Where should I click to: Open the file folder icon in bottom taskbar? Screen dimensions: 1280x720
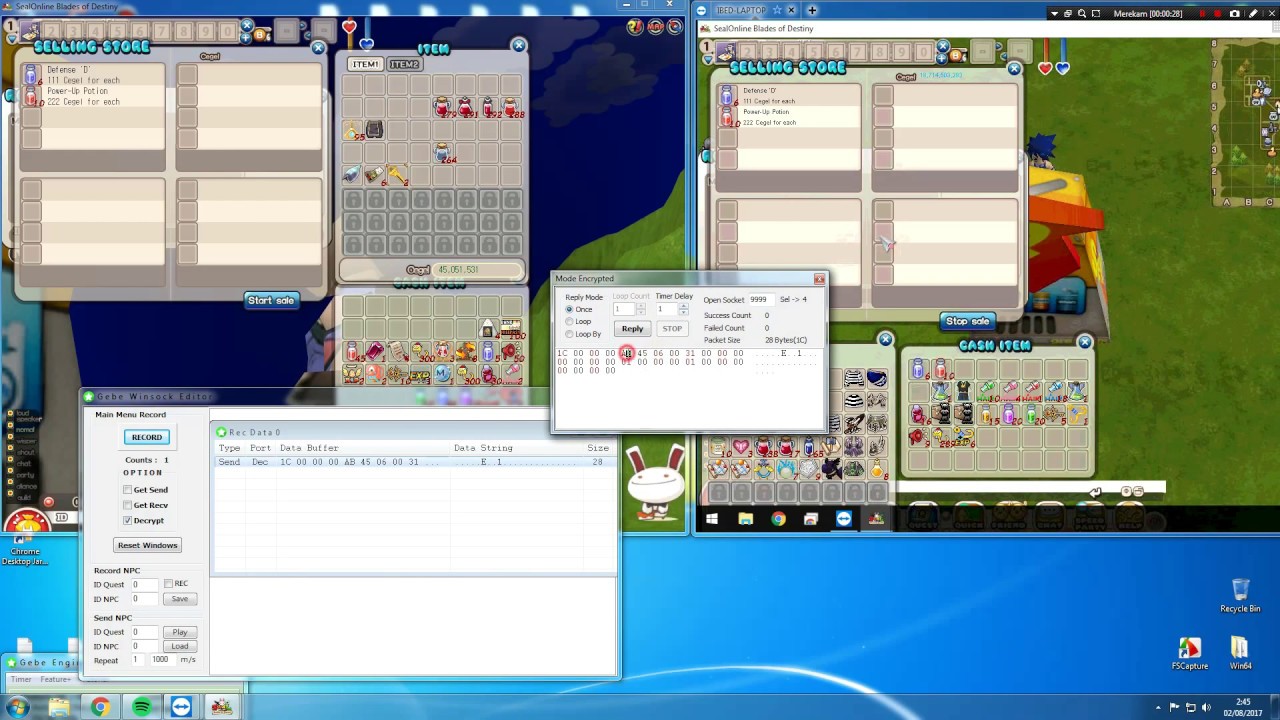point(59,708)
